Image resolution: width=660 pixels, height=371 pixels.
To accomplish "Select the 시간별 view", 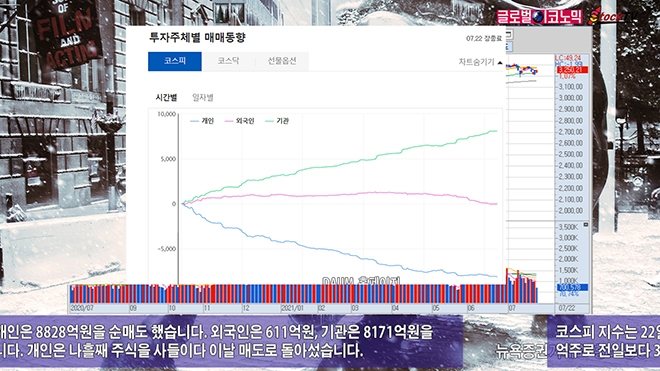I will 166,98.
